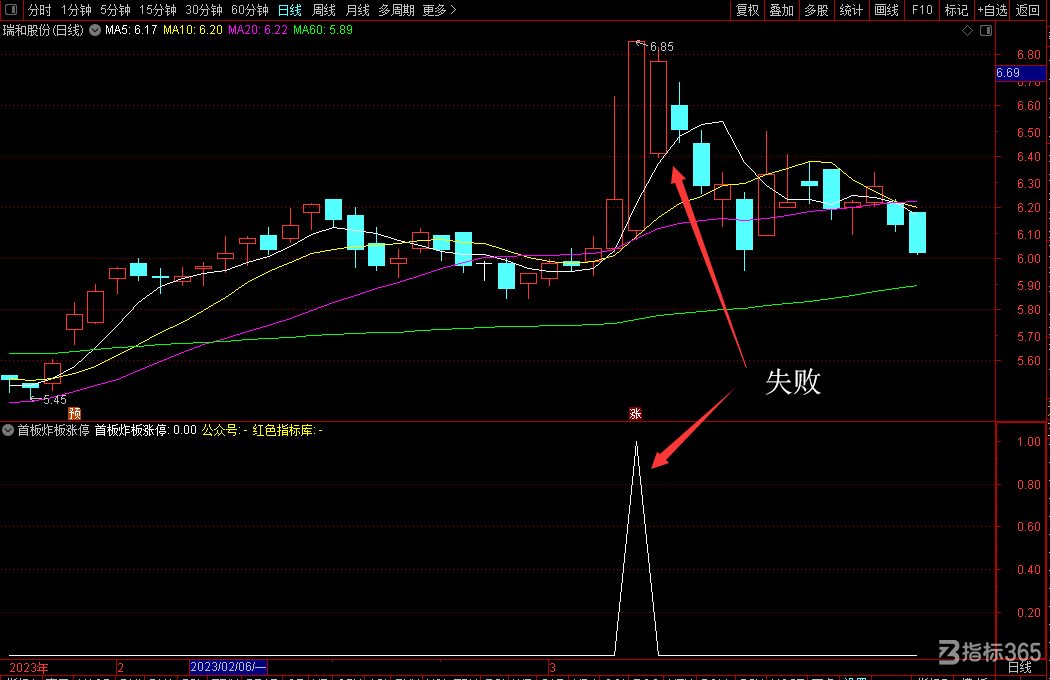Viewport: 1050px width, 680px height.
Task: Switch to 60分钟 period
Action: click(250, 10)
